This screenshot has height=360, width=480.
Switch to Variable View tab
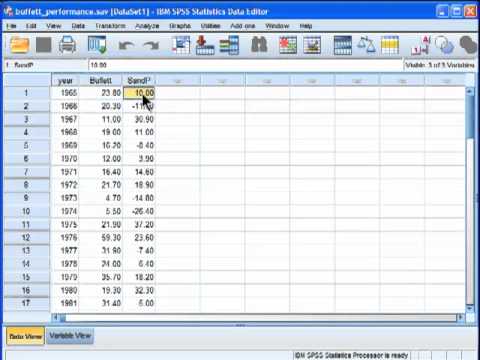point(70,336)
